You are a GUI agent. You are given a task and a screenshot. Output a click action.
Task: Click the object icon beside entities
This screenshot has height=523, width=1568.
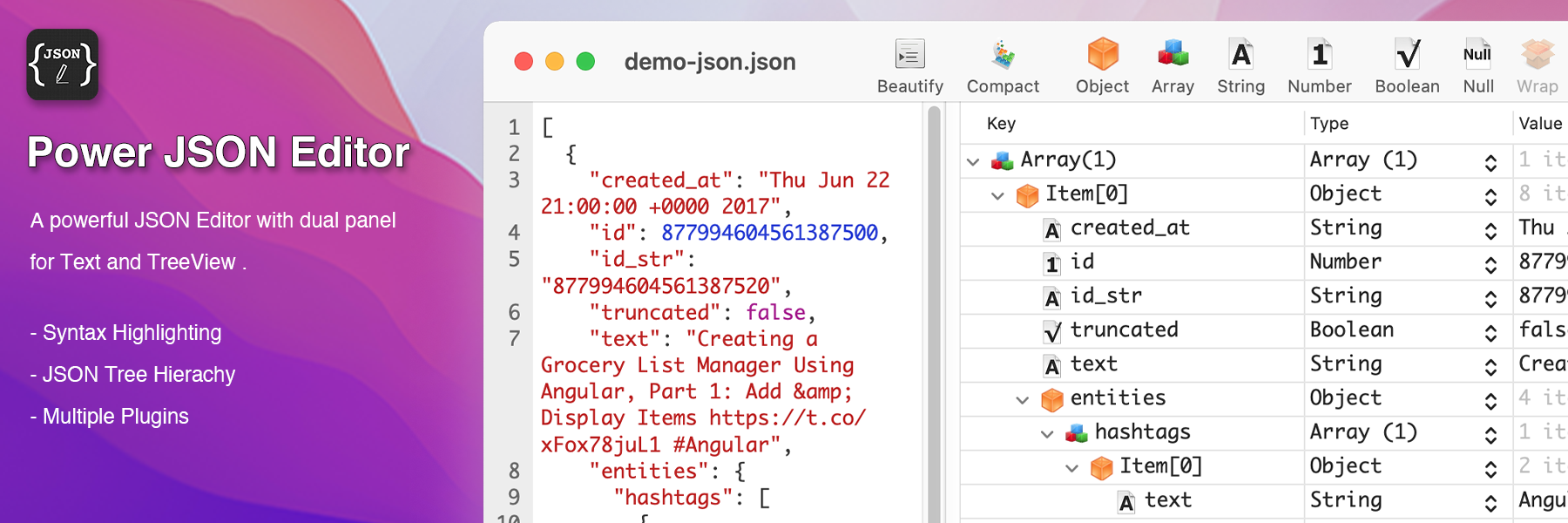(1052, 399)
